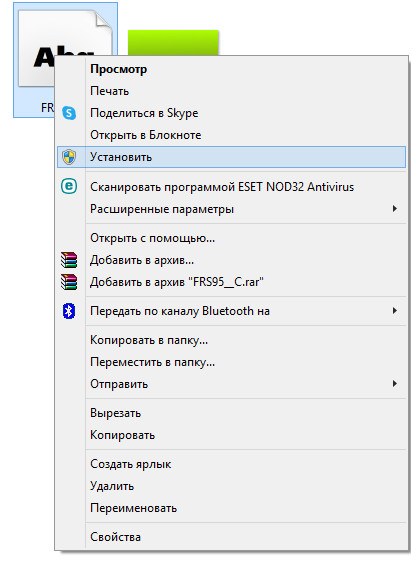Expand the arrow next to Отправить
The height and width of the screenshot is (564, 411).
click(395, 384)
